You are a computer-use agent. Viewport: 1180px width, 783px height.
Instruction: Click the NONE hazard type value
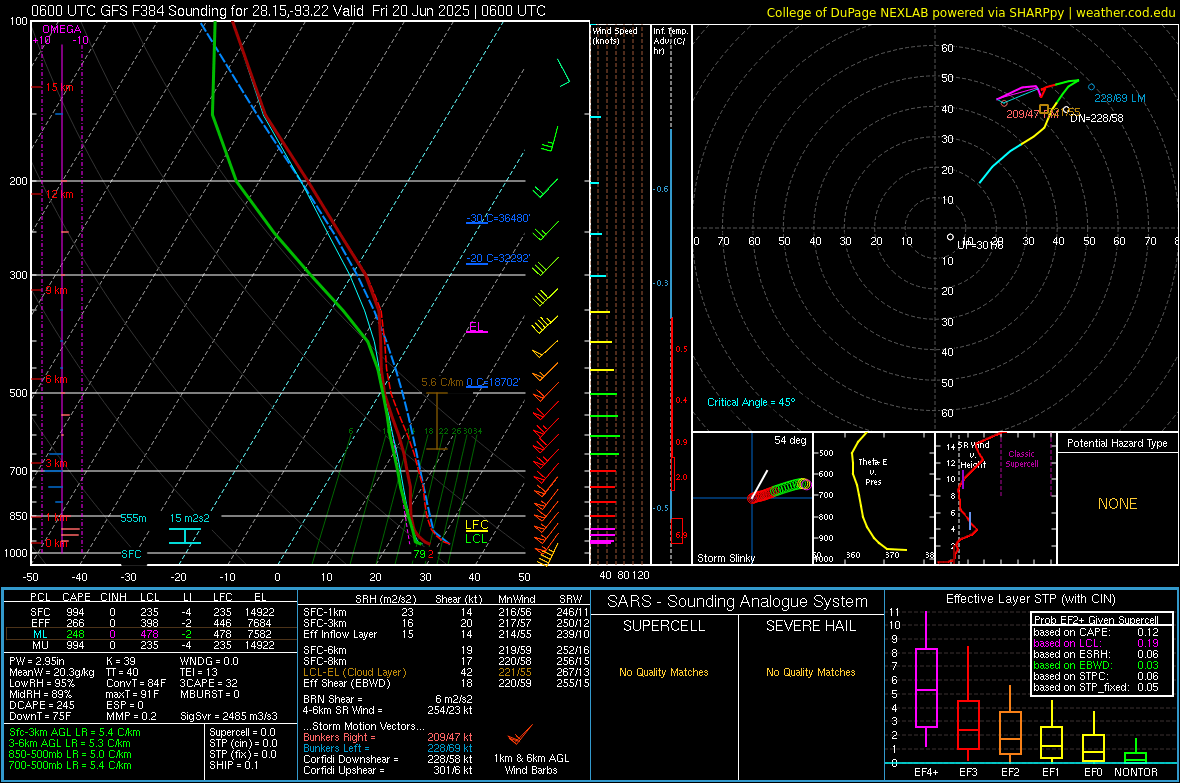coord(1117,504)
